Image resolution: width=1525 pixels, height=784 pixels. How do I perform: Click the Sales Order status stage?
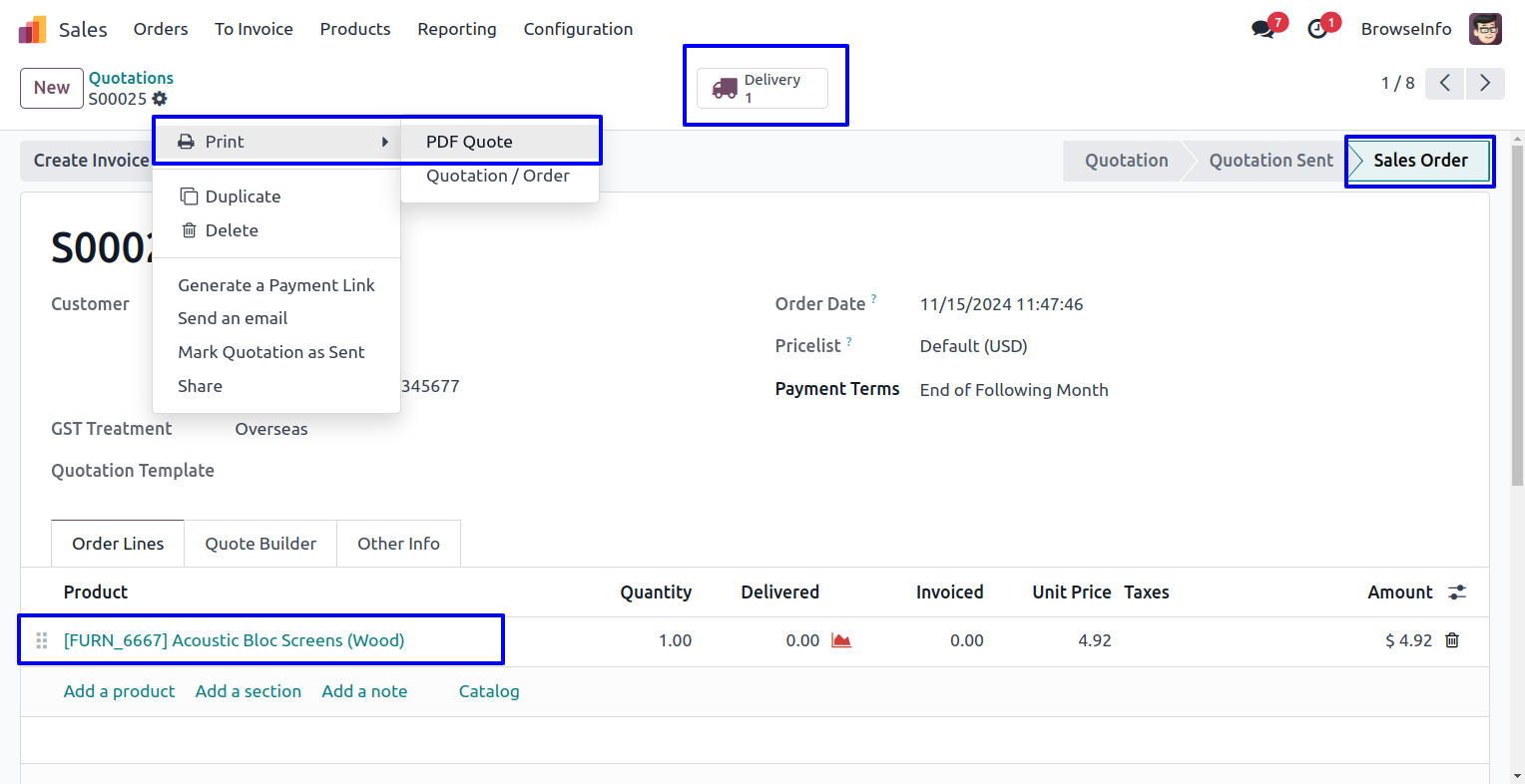click(x=1419, y=161)
